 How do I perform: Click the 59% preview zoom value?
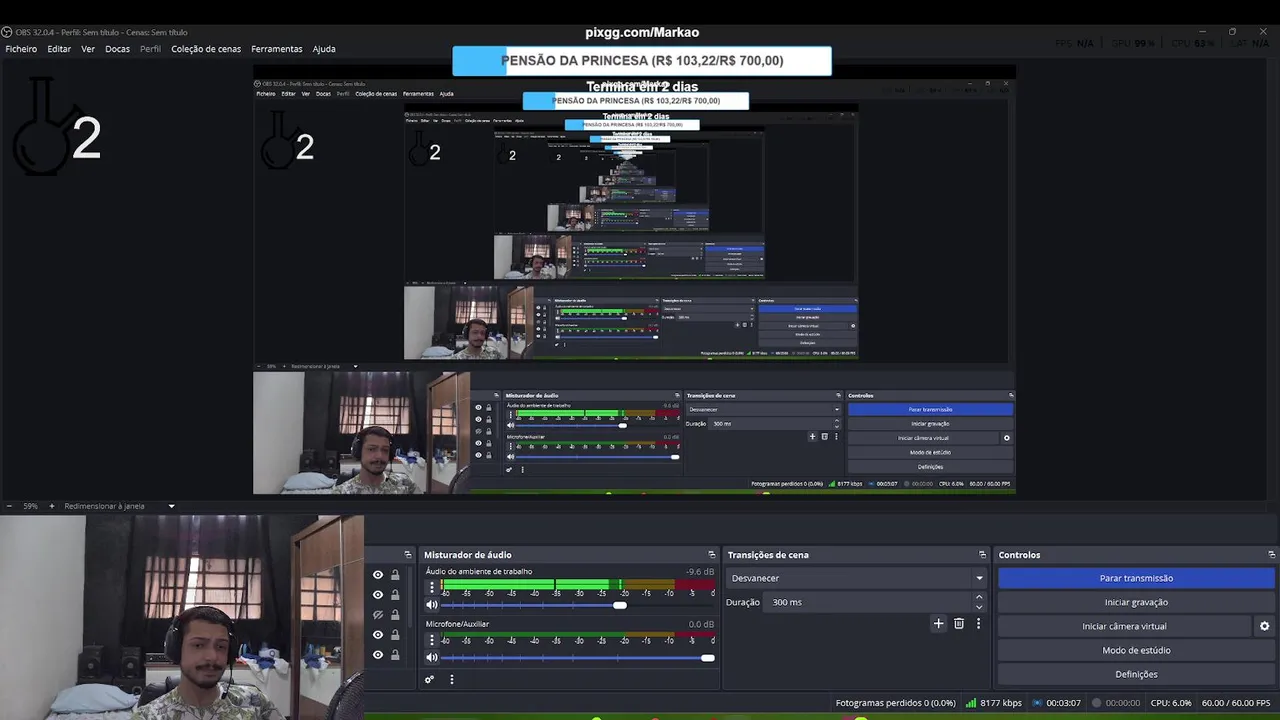click(x=31, y=506)
